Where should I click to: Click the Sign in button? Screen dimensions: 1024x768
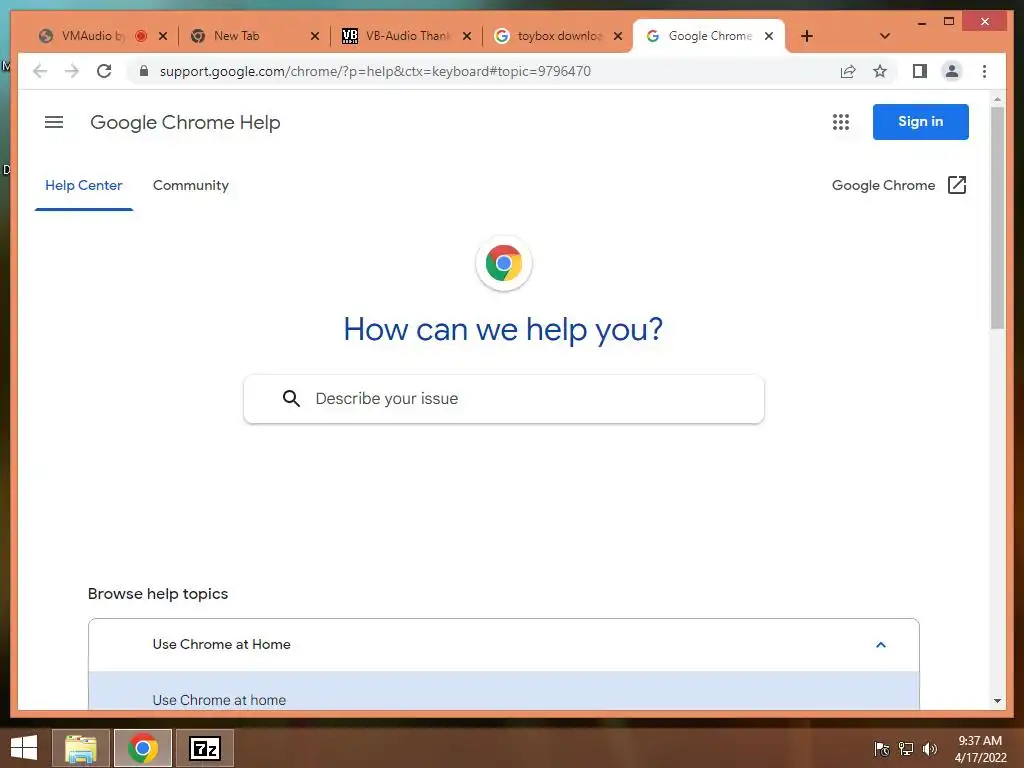tap(920, 121)
